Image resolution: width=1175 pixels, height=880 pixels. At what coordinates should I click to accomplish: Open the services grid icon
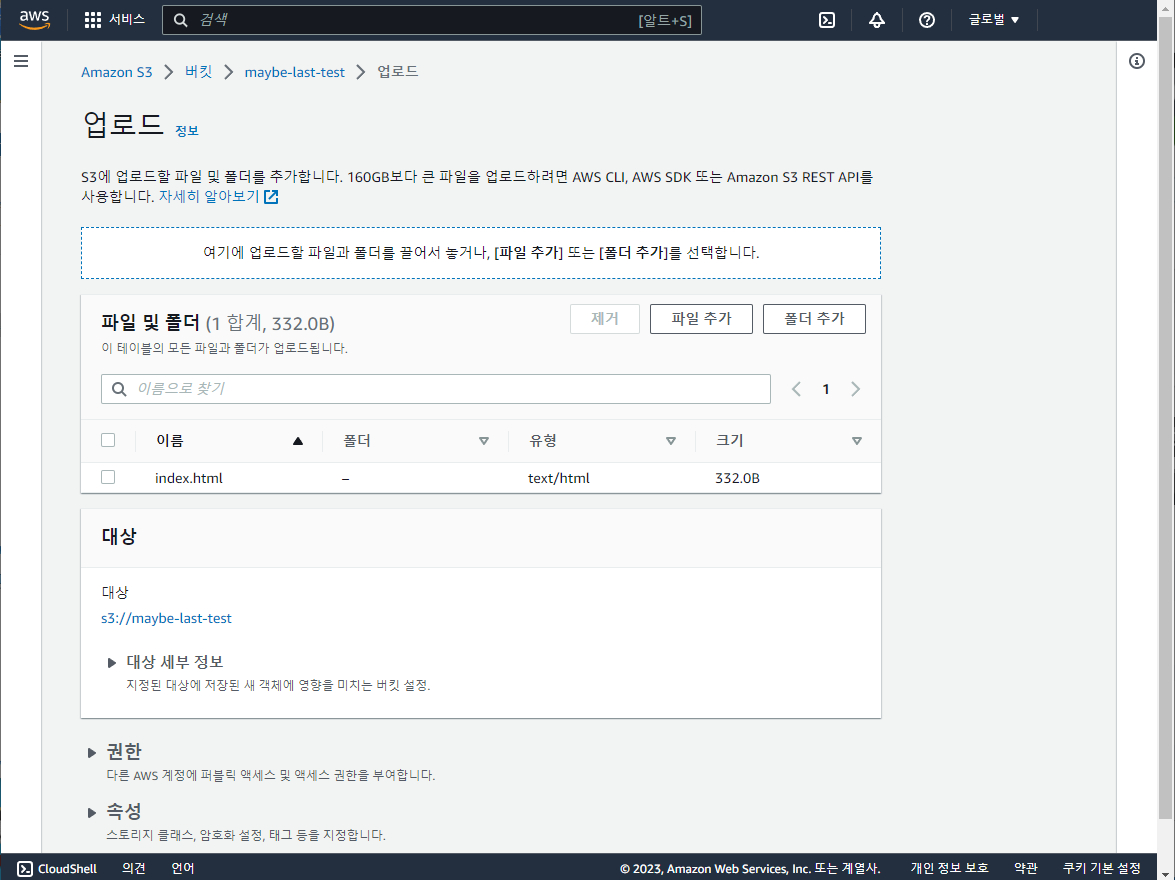[92, 20]
